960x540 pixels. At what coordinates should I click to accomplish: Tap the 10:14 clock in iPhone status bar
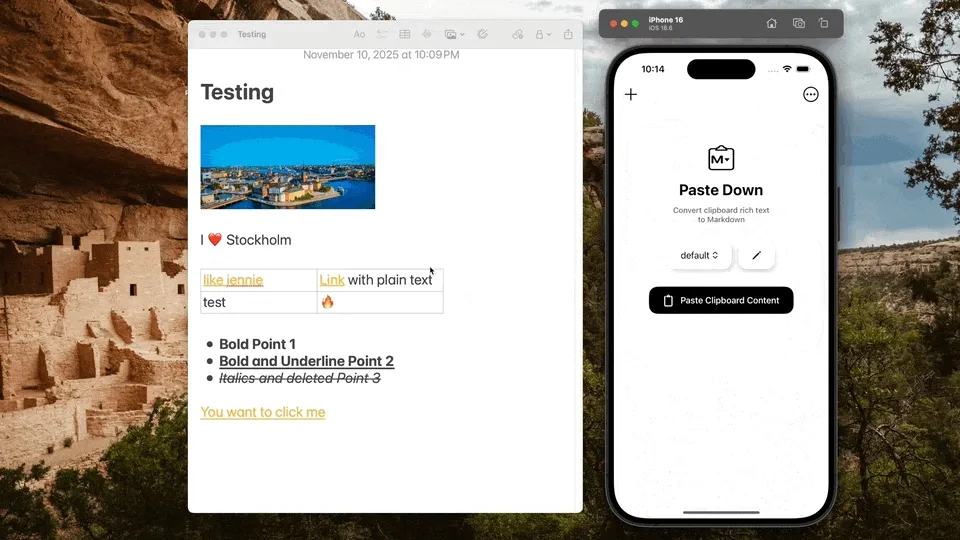[653, 69]
